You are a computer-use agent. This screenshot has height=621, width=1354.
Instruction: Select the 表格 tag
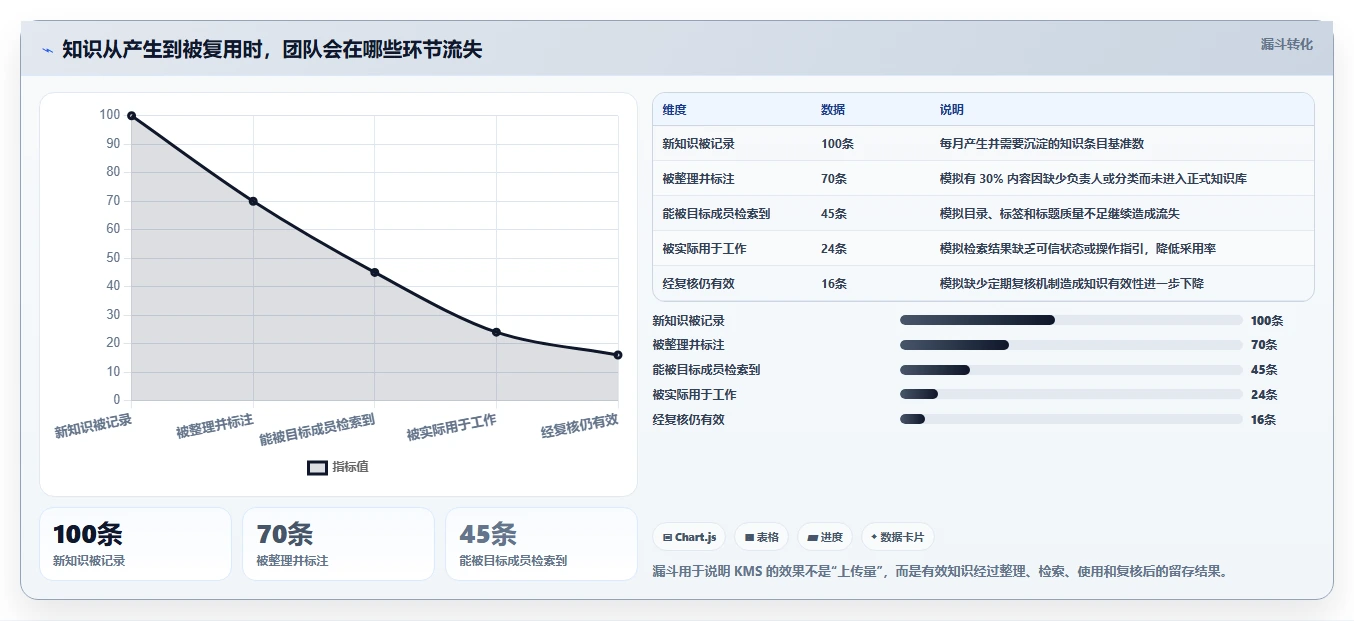point(761,537)
